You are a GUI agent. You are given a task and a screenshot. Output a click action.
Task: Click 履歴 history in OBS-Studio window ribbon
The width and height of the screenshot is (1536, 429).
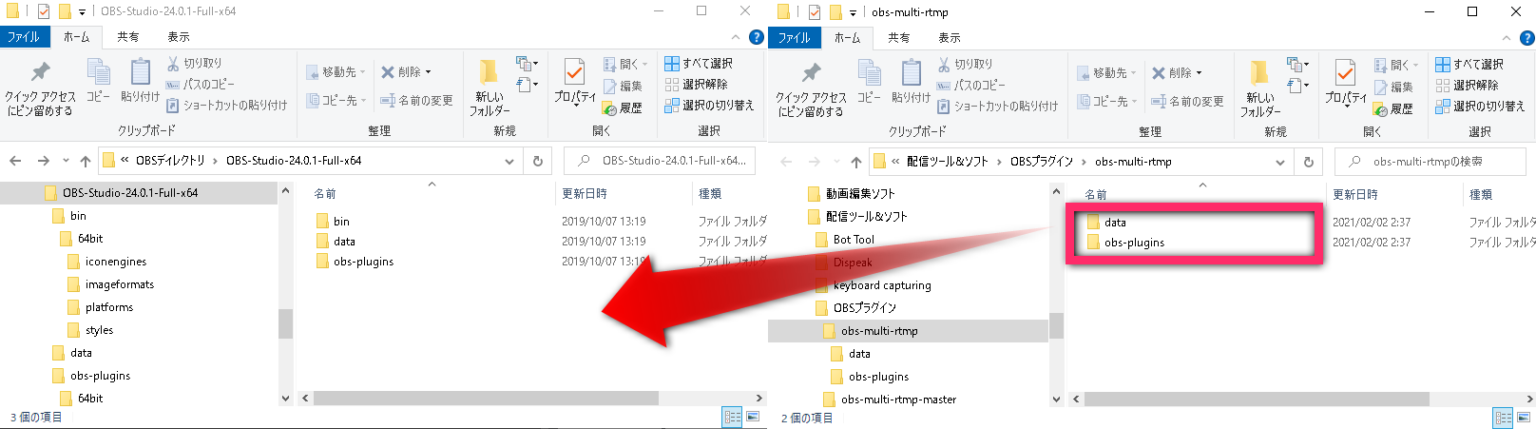pyautogui.click(x=622, y=107)
